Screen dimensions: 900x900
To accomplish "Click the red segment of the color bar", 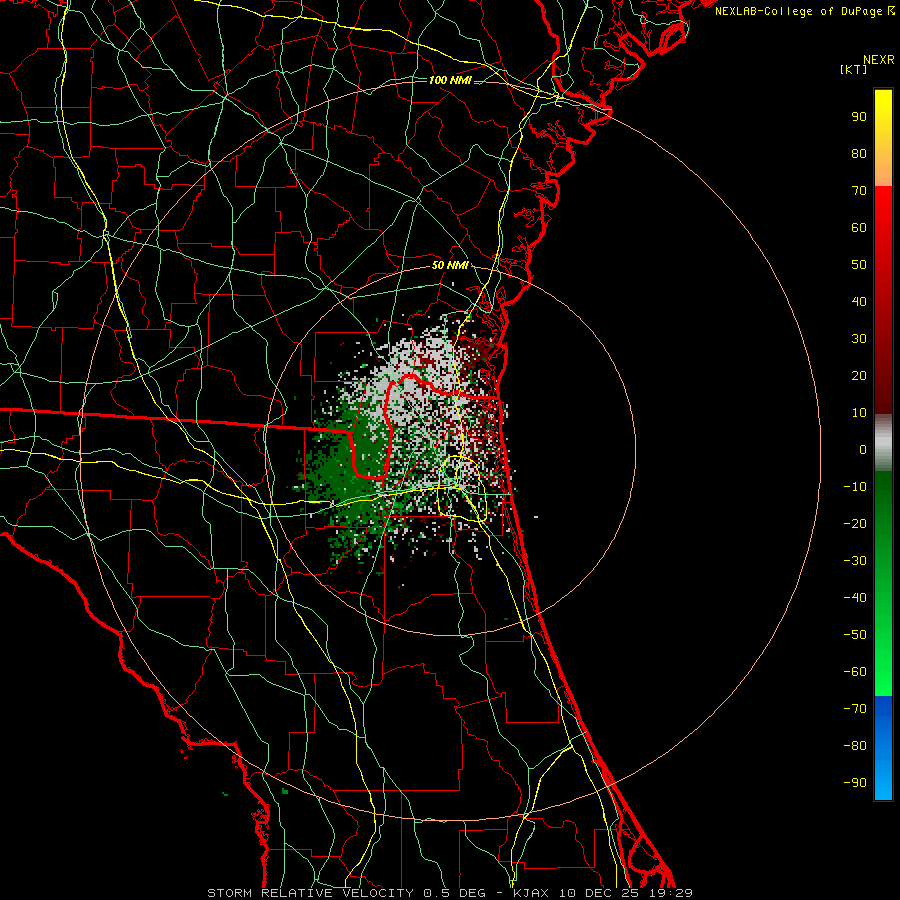I will 883,300.
